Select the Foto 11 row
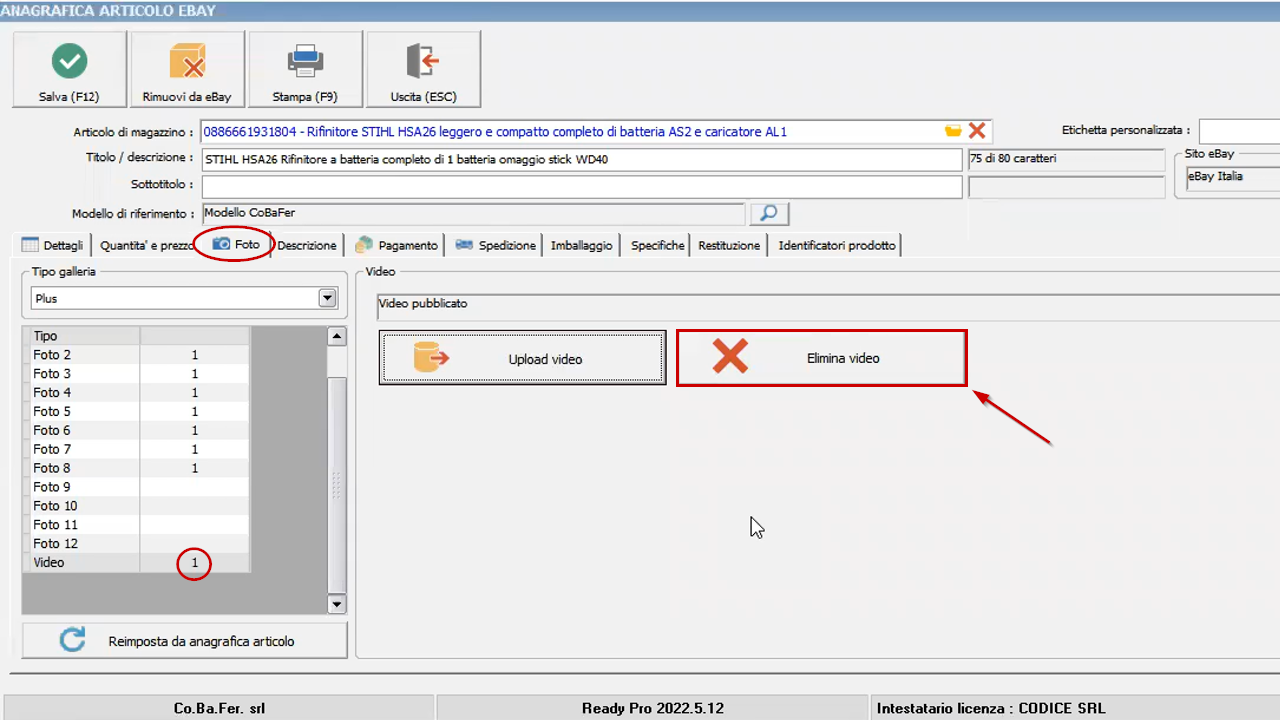This screenshot has width=1280, height=720. pos(136,525)
